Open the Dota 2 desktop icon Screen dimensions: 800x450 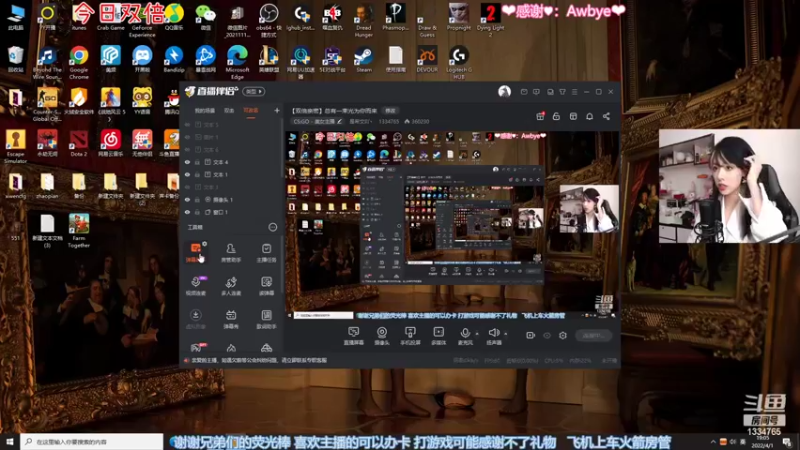79,143
